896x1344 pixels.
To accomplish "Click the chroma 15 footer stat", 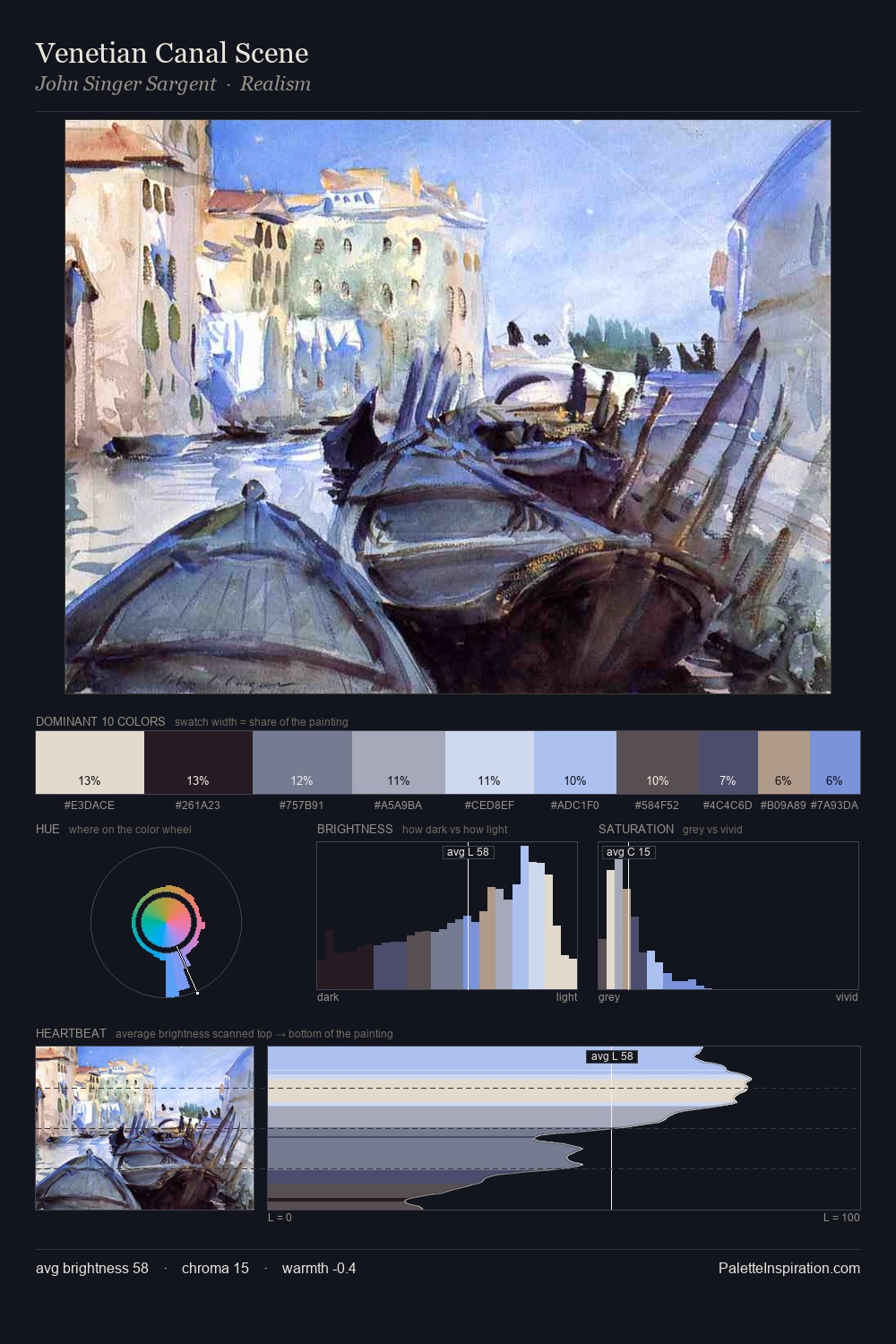I will click(x=215, y=1268).
